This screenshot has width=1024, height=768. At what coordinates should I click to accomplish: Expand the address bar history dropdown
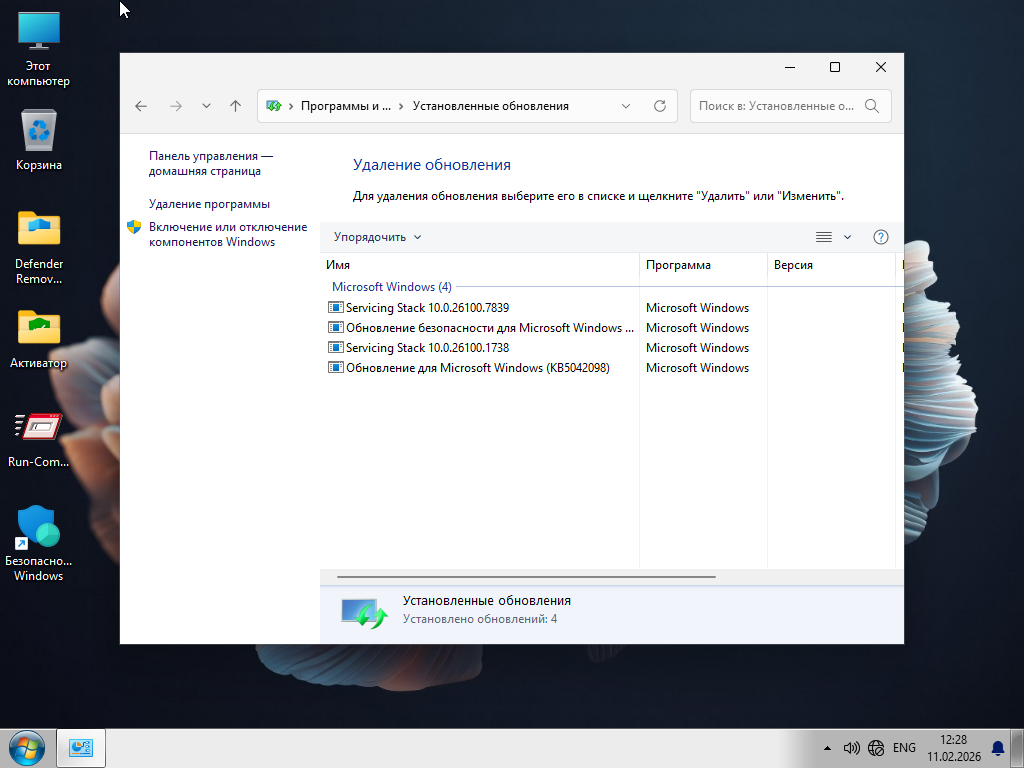tap(626, 106)
